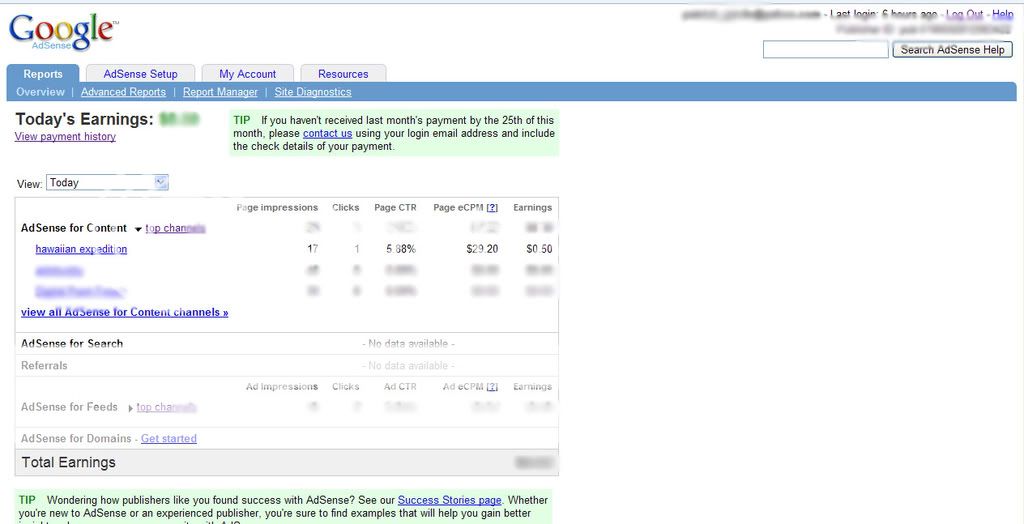Open the My Account tab
Viewport: 1024px width, 524px height.
[x=248, y=74]
